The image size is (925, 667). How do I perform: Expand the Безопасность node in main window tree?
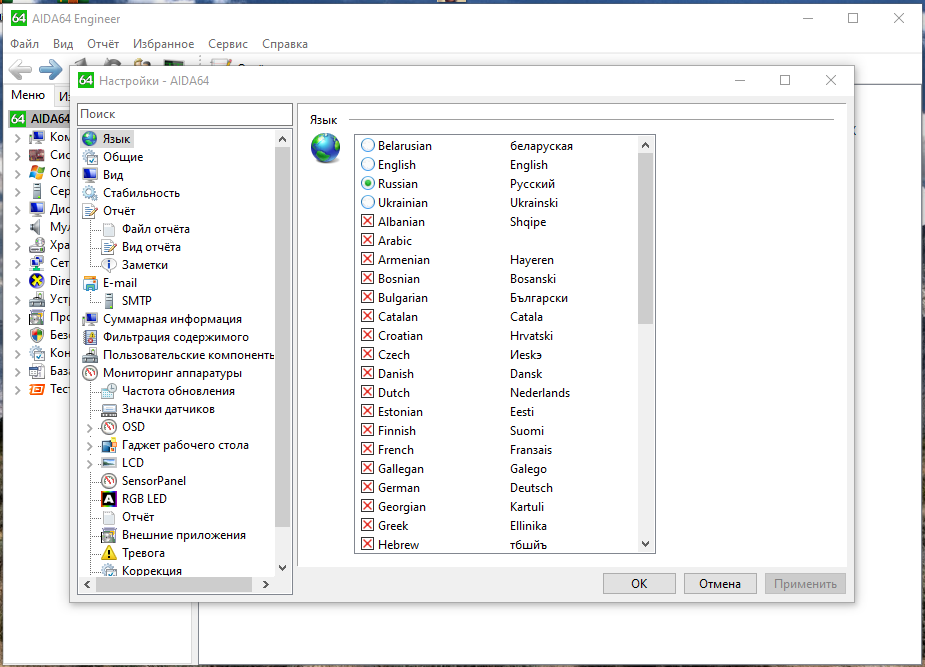pos(17,336)
